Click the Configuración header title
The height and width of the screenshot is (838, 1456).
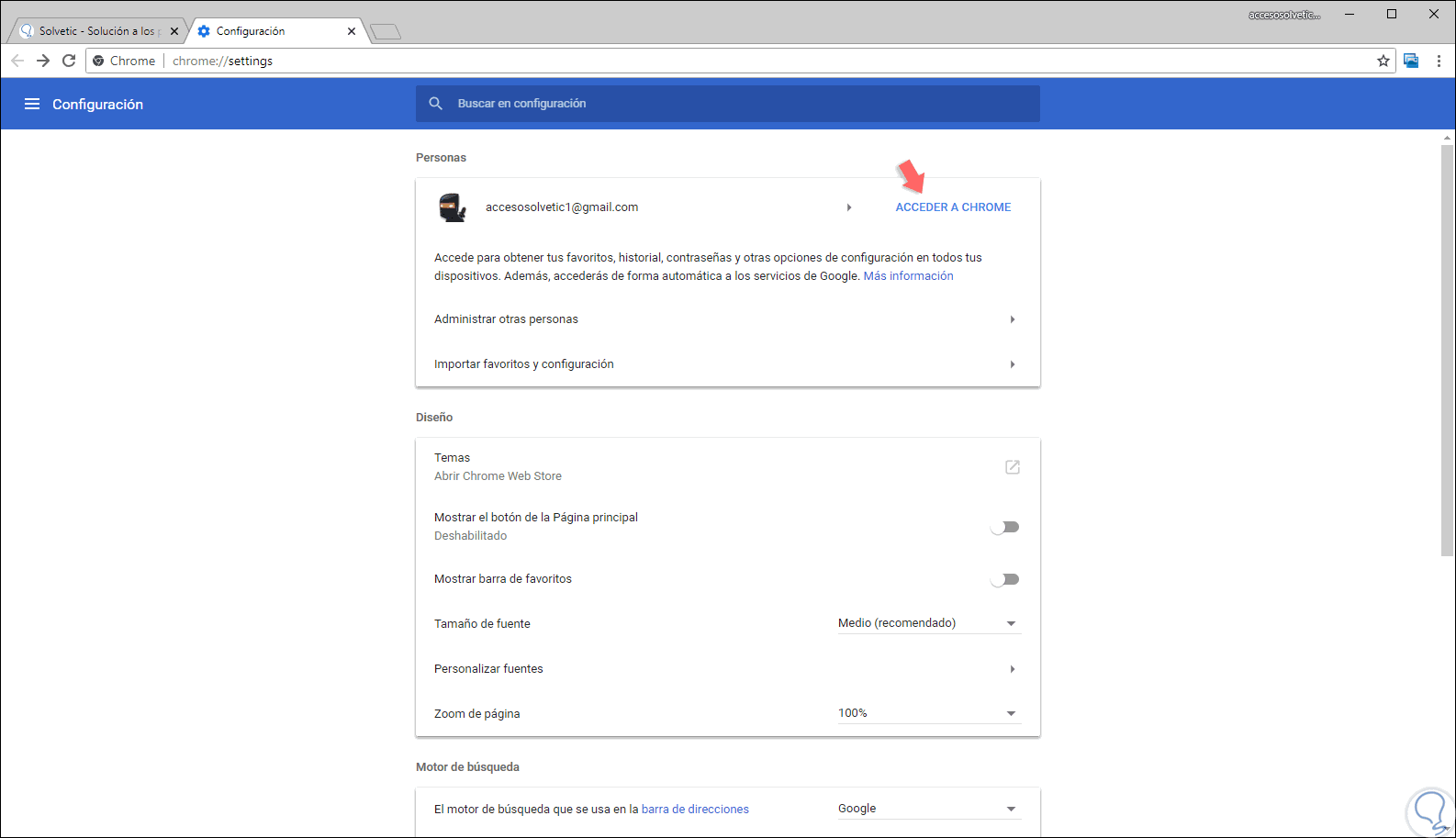97,105
